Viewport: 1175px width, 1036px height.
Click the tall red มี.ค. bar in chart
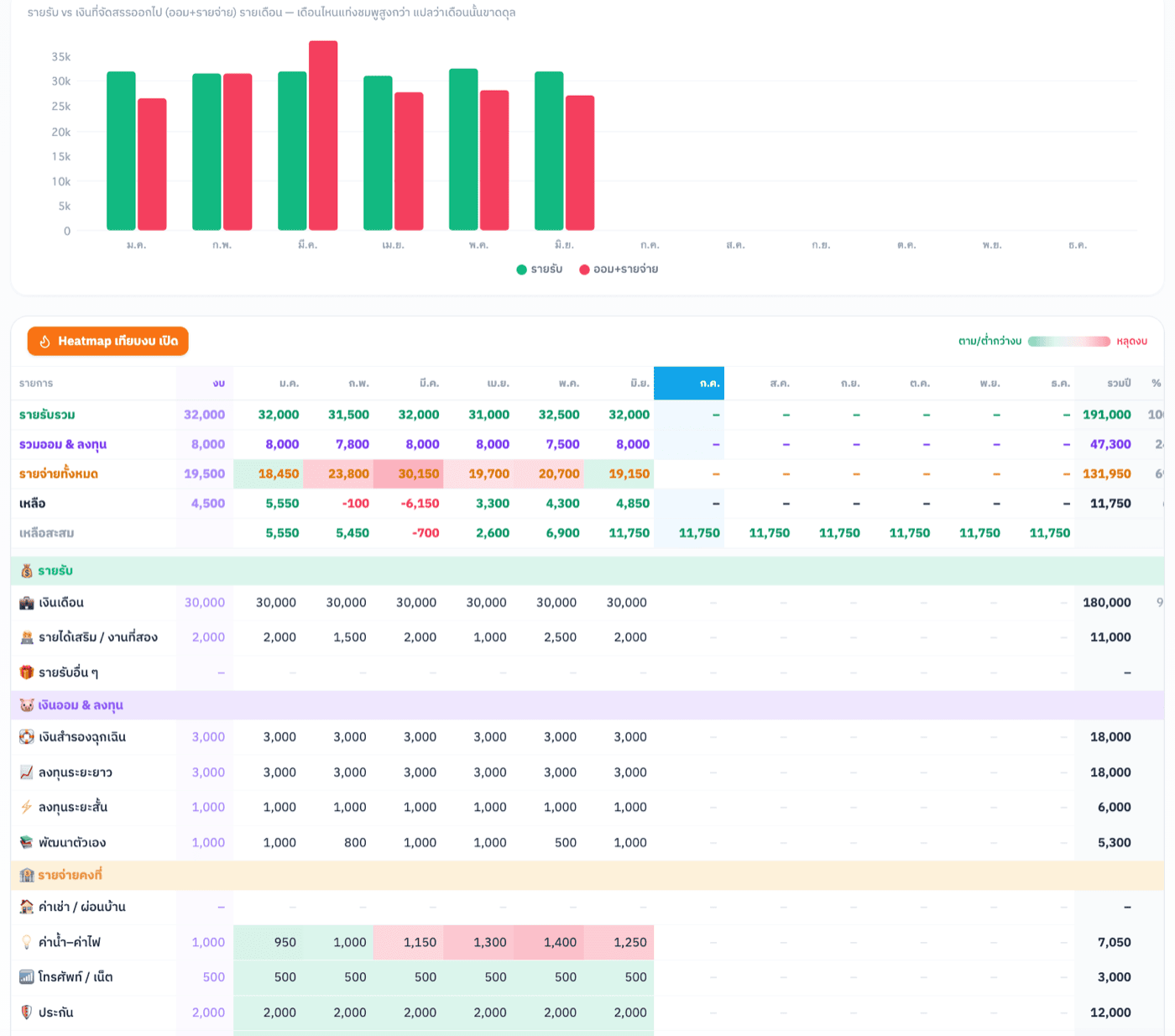[323, 135]
